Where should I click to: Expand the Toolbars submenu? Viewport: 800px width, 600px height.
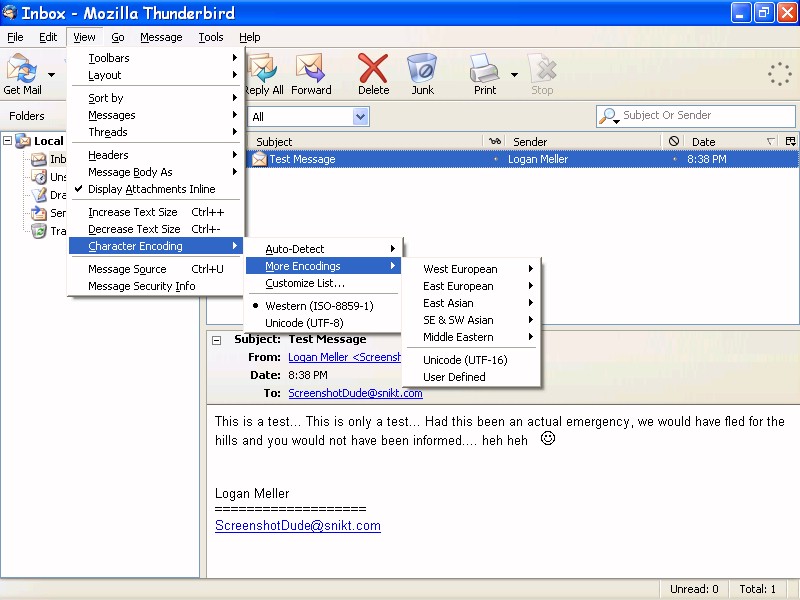coord(156,58)
